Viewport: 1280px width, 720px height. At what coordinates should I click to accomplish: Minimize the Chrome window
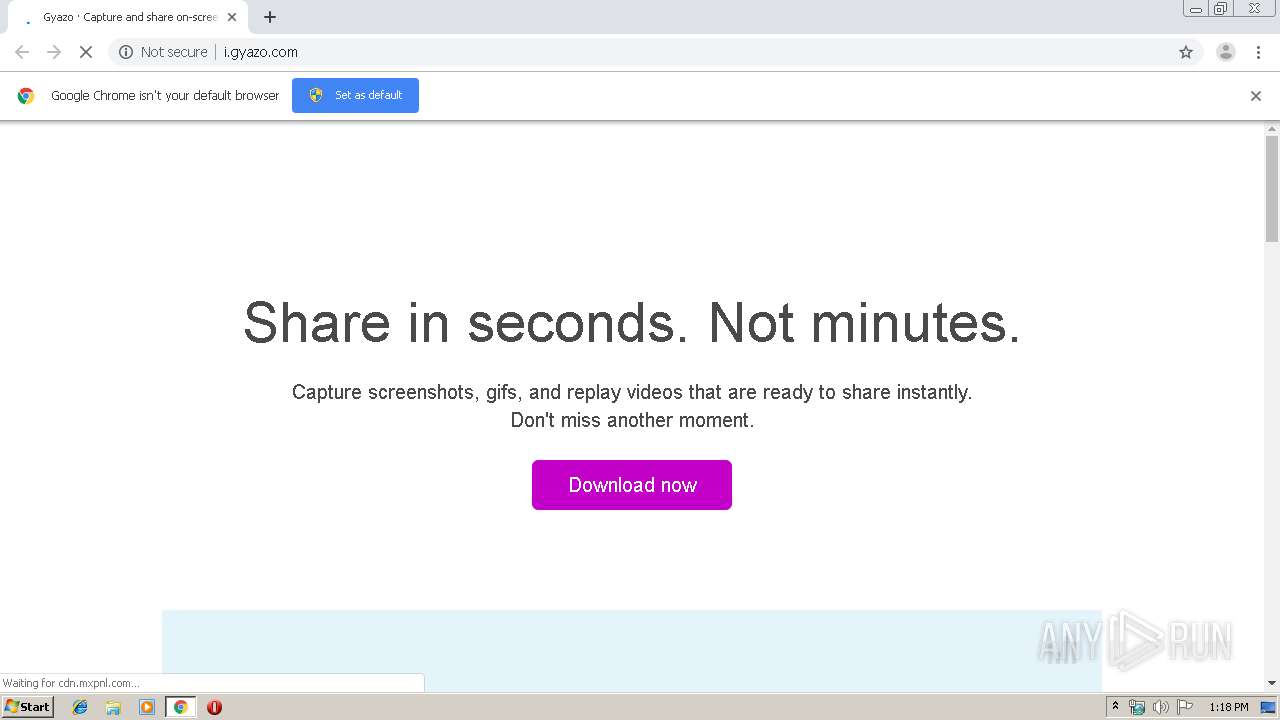pyautogui.click(x=1196, y=9)
